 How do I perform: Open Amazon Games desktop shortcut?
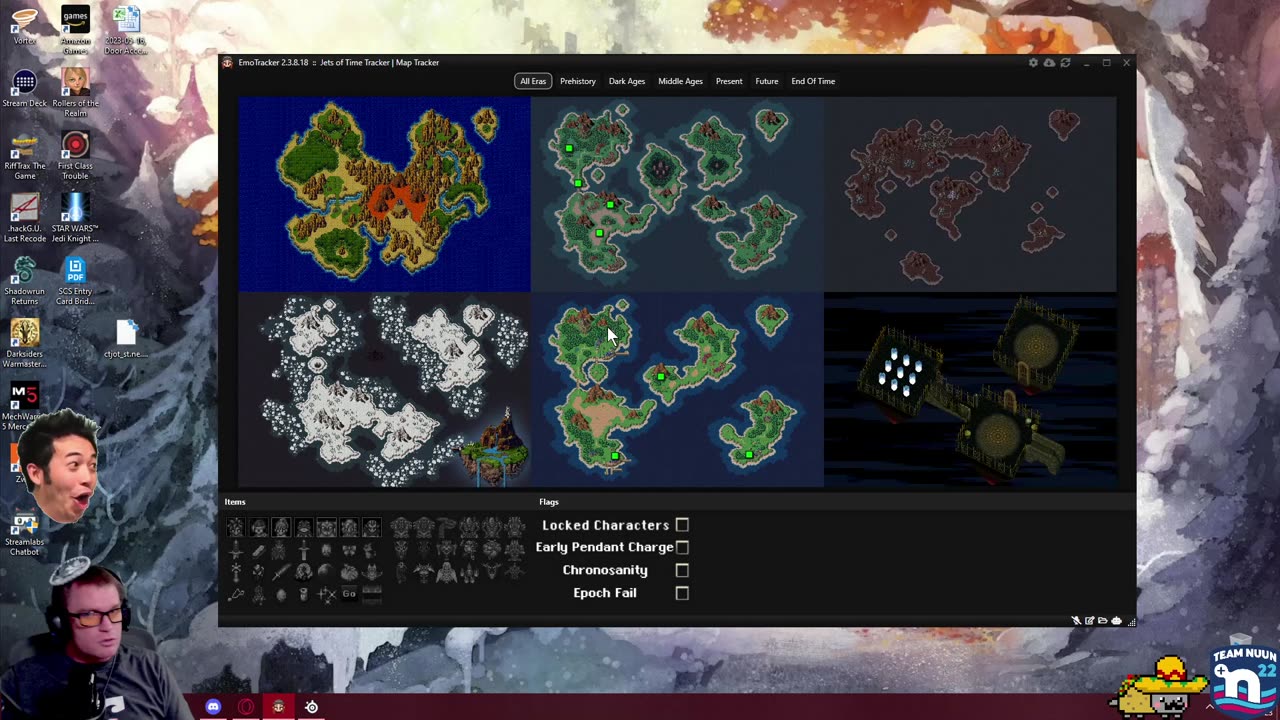[75, 30]
